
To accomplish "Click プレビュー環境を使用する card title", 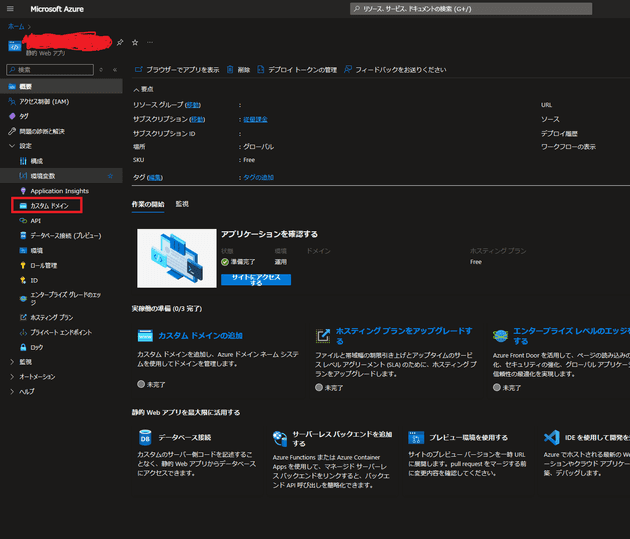I will (468, 437).
